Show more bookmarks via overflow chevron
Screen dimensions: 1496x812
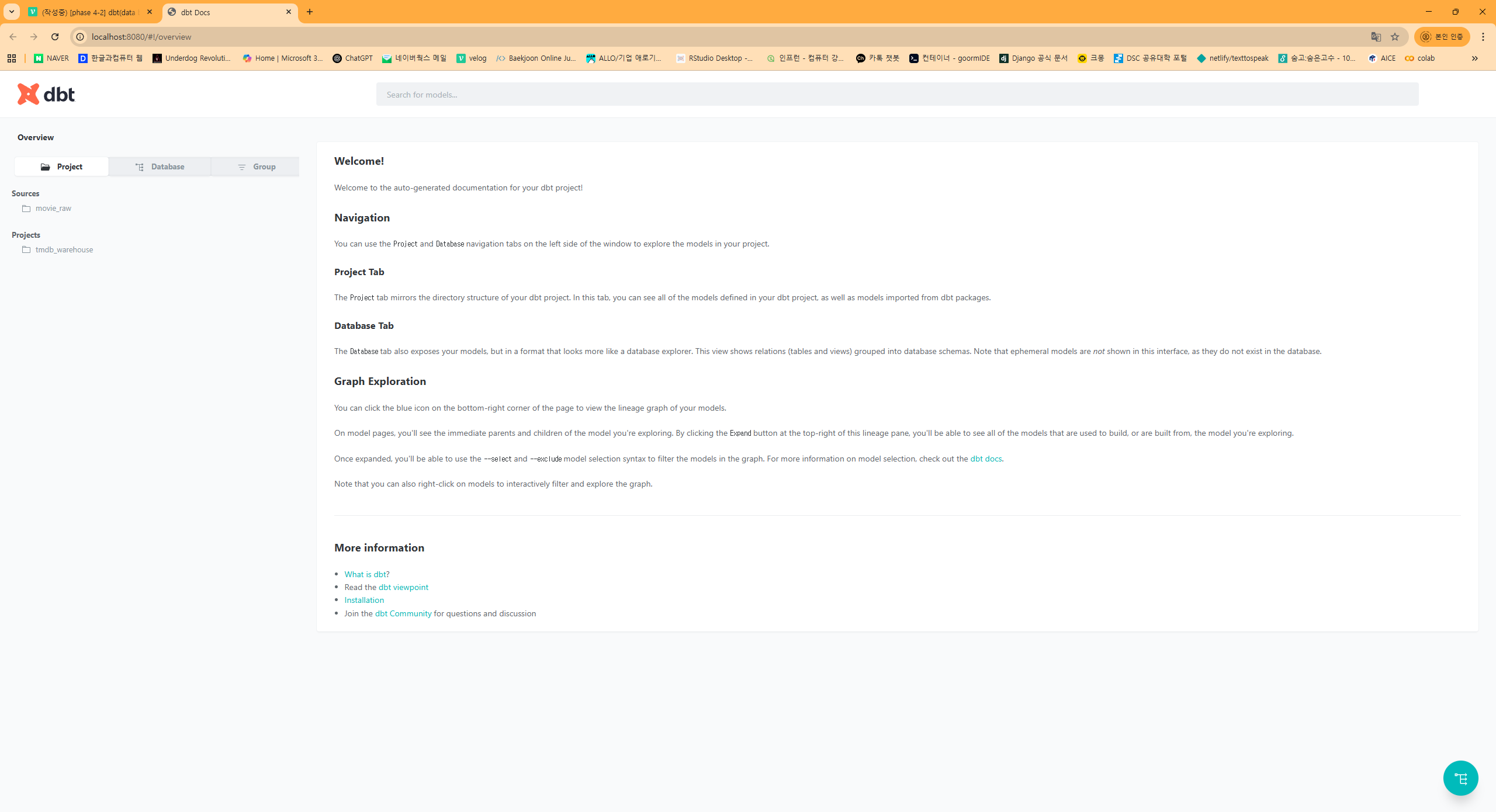pos(1474,58)
